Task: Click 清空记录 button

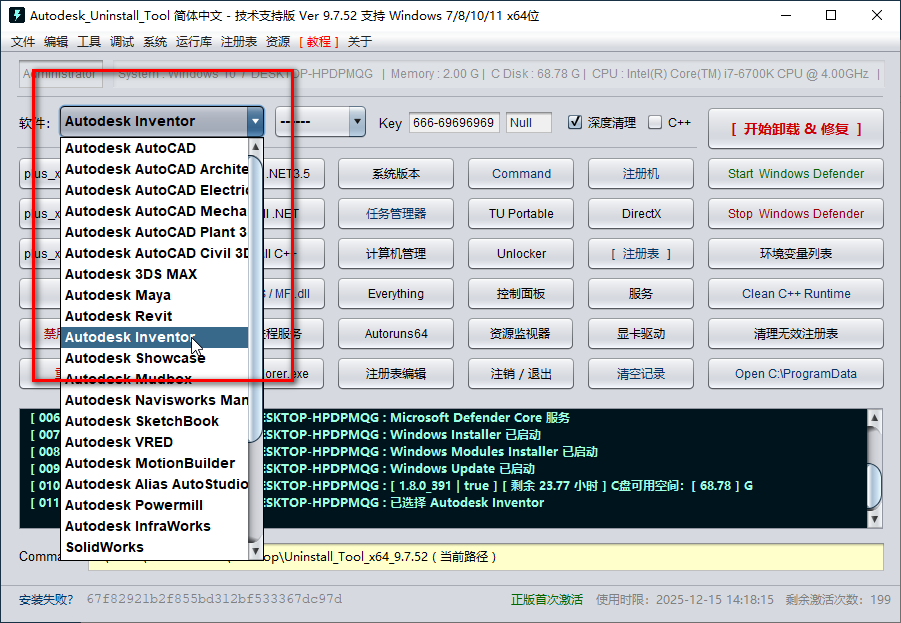Action: 641,374
